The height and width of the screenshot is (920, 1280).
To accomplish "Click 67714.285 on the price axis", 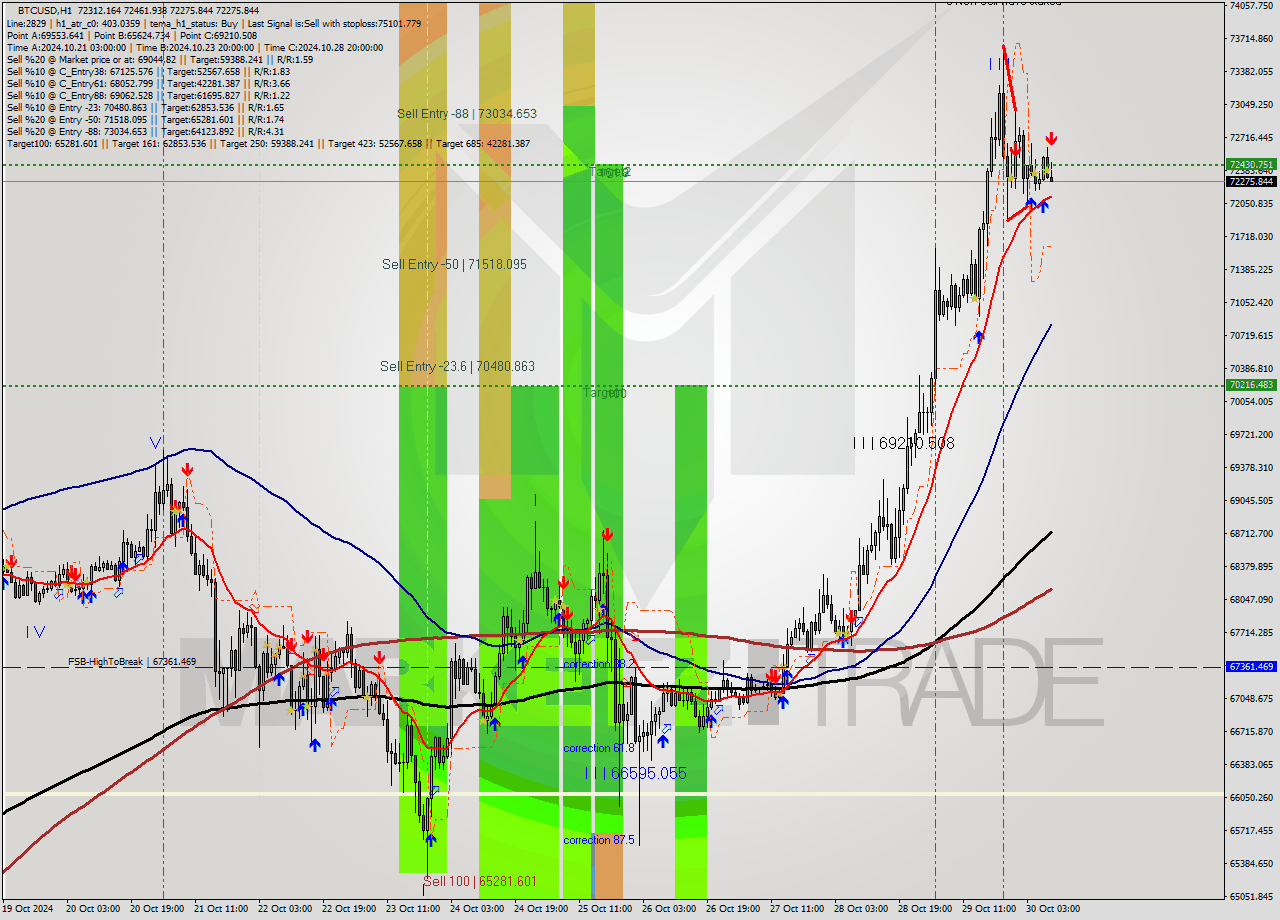I will [x=1251, y=632].
